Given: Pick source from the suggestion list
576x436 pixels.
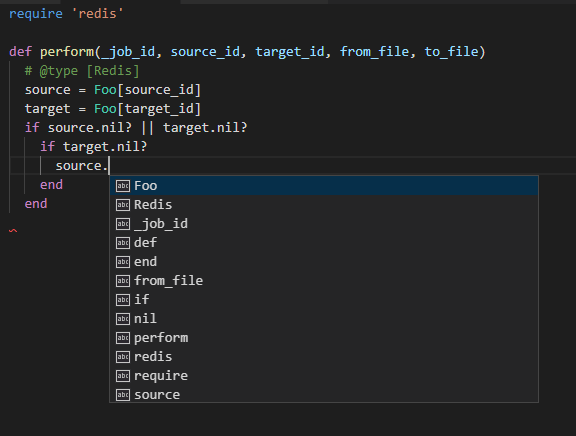Looking at the screenshot, I should pos(324,394).
